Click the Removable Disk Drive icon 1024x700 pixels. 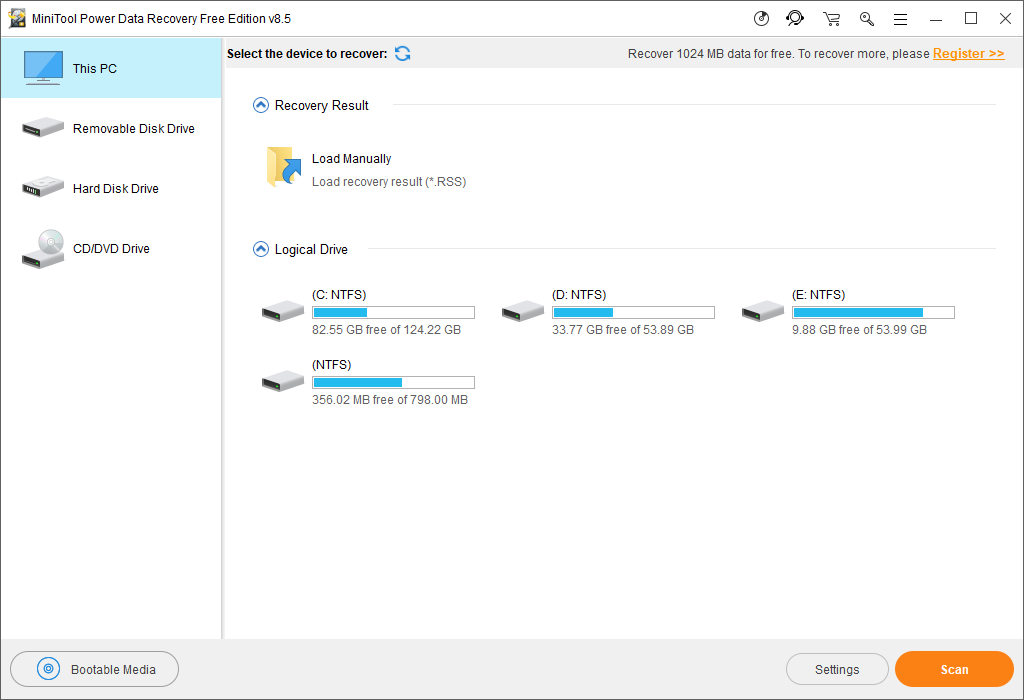(43, 127)
